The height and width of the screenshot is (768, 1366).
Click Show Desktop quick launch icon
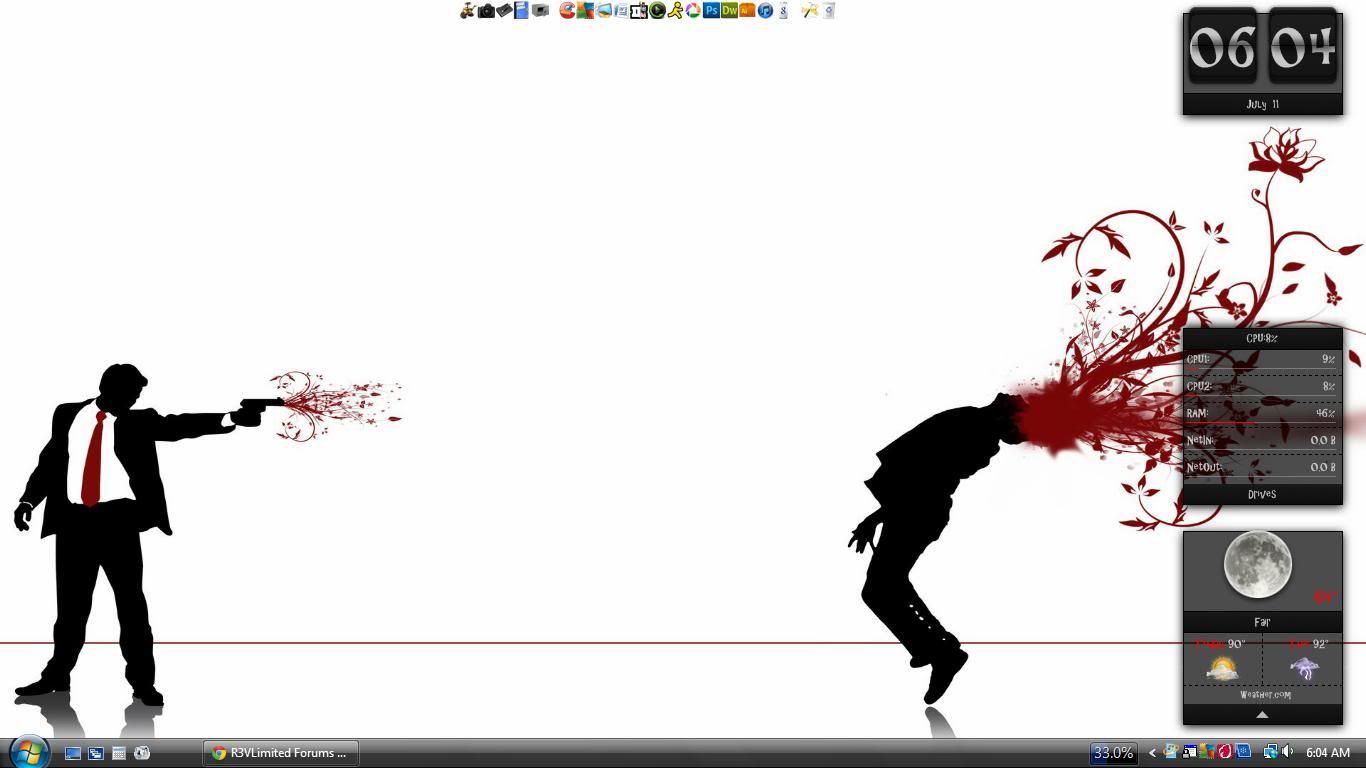click(x=73, y=753)
